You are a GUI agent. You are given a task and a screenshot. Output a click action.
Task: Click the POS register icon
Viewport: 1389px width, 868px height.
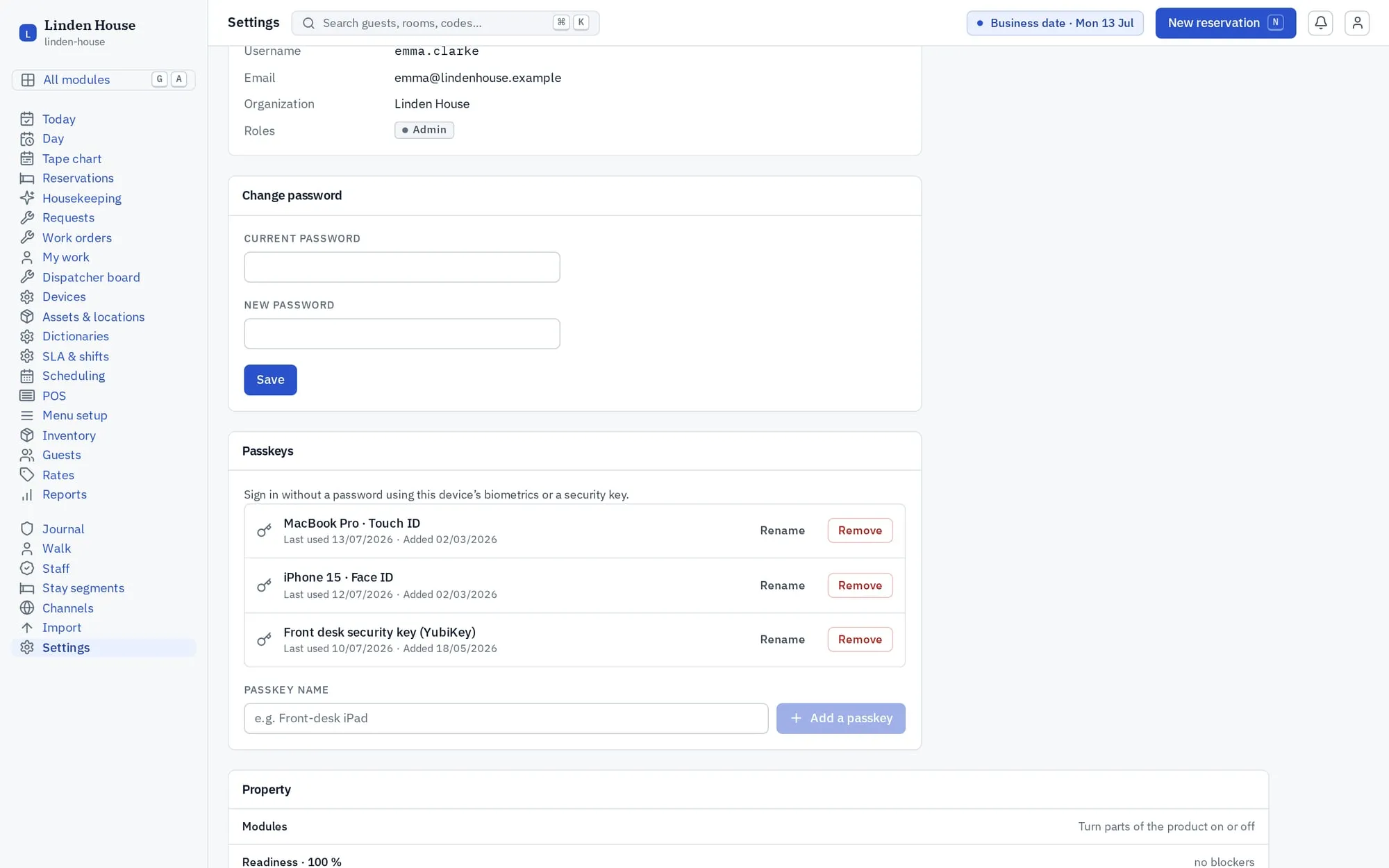(x=27, y=397)
